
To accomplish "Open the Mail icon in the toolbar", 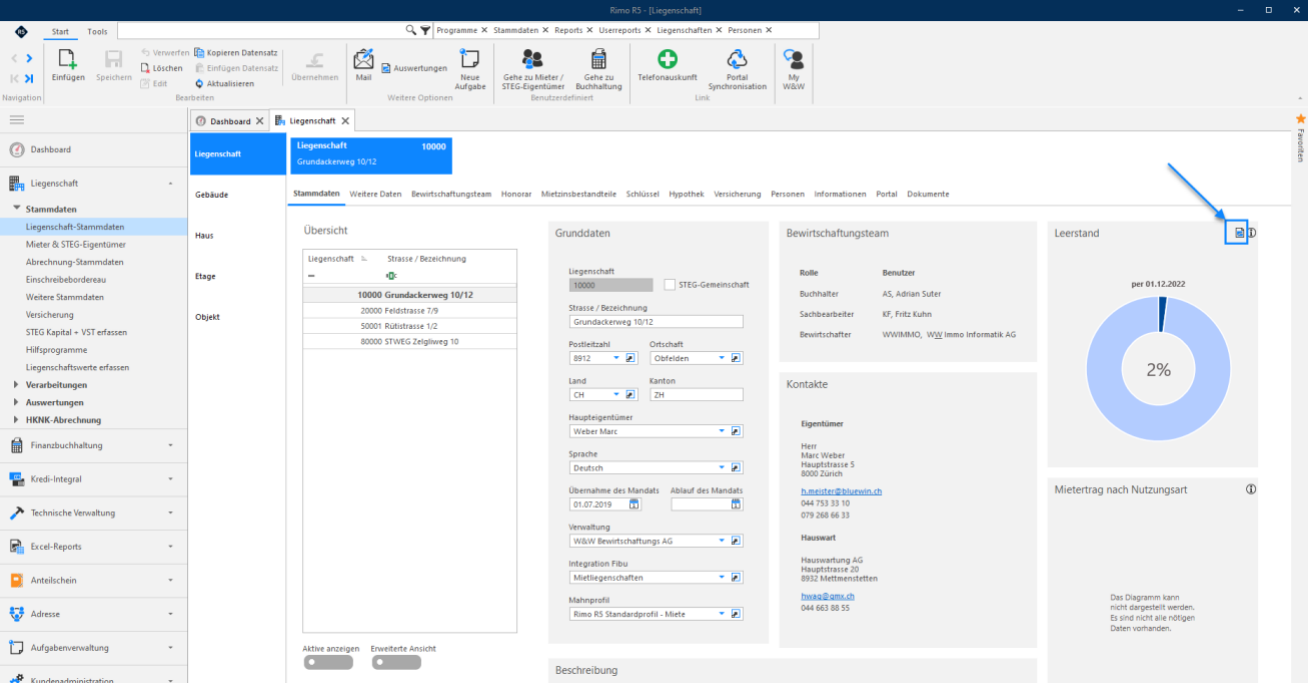I will click(364, 59).
